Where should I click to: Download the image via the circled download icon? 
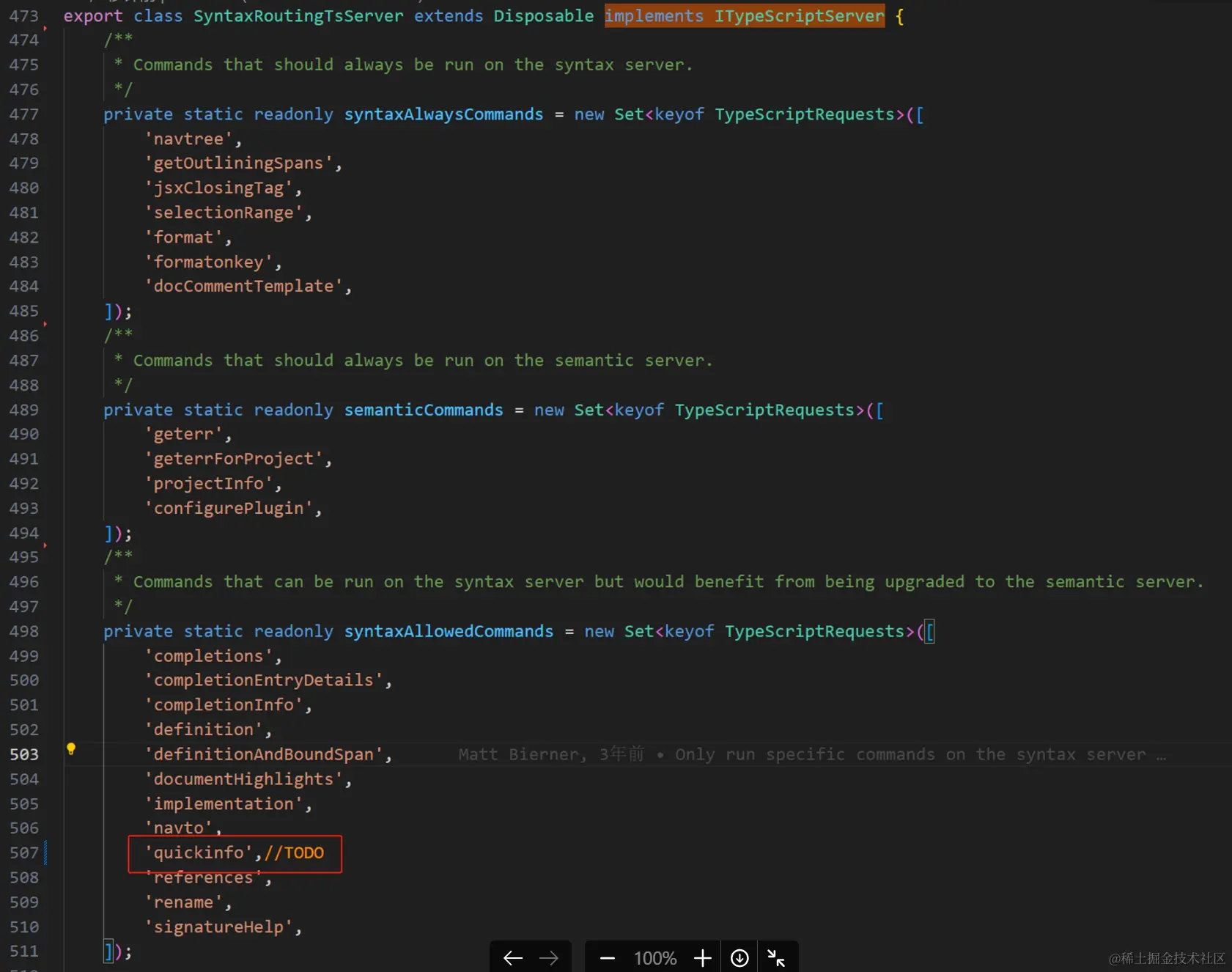739,957
